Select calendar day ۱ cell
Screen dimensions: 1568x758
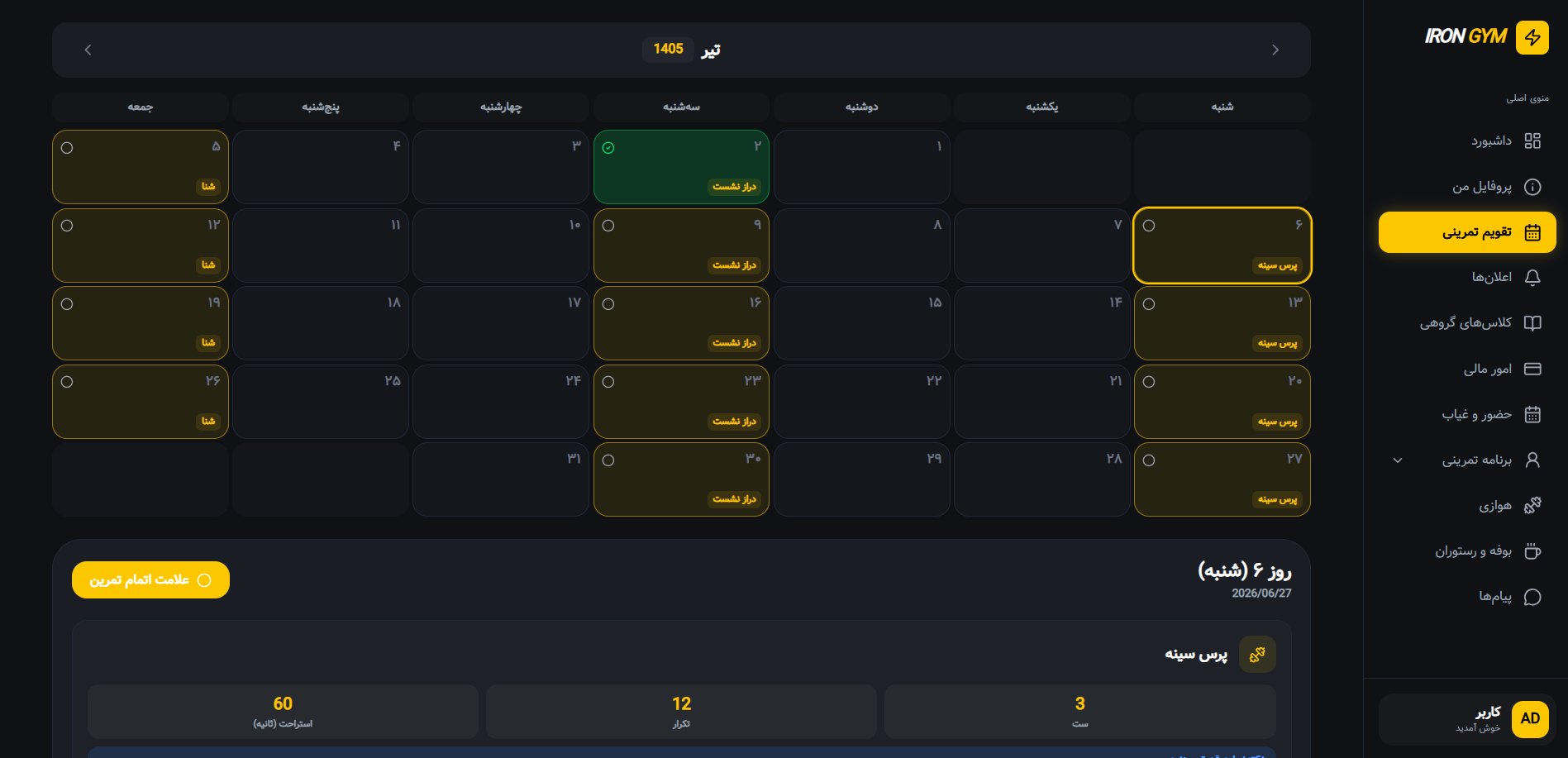click(x=862, y=167)
